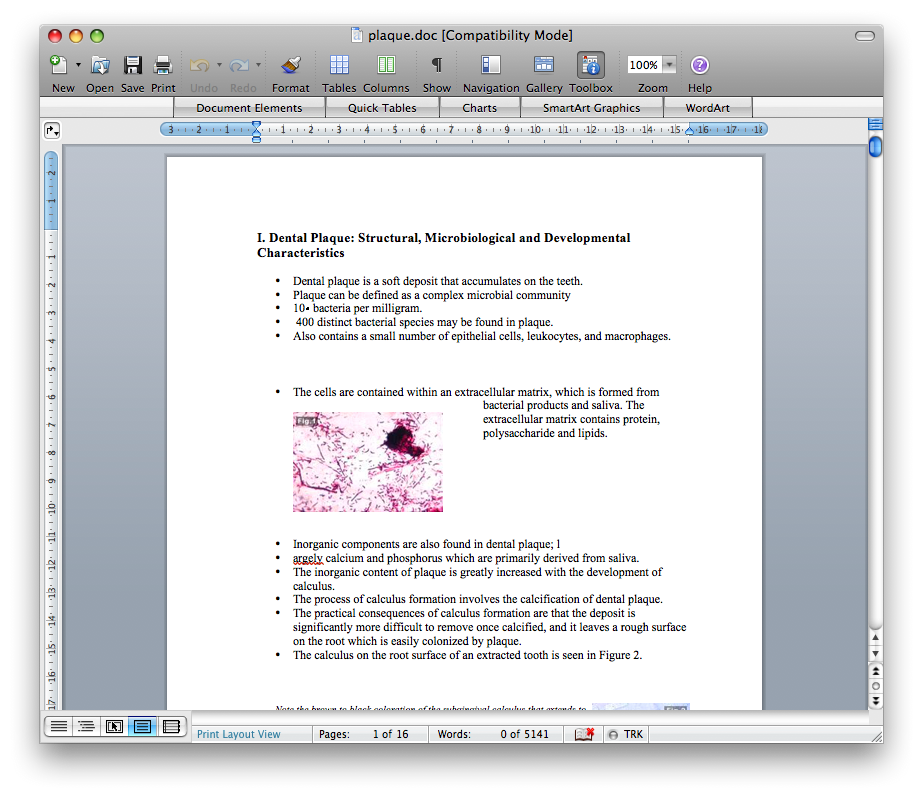This screenshot has height=798, width=923.
Task: Open the tab stop type selector
Action: click(51, 130)
